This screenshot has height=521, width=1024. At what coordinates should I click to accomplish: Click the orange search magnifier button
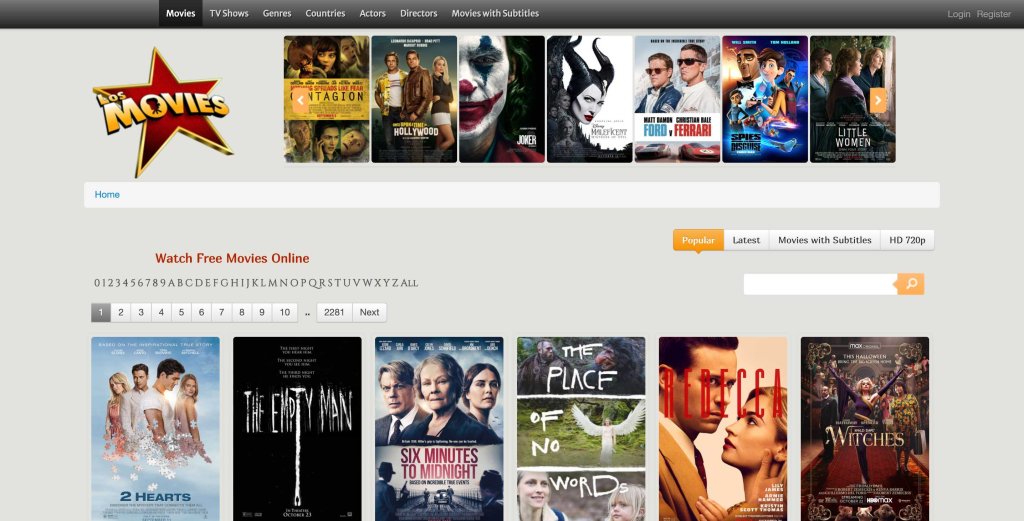point(911,284)
